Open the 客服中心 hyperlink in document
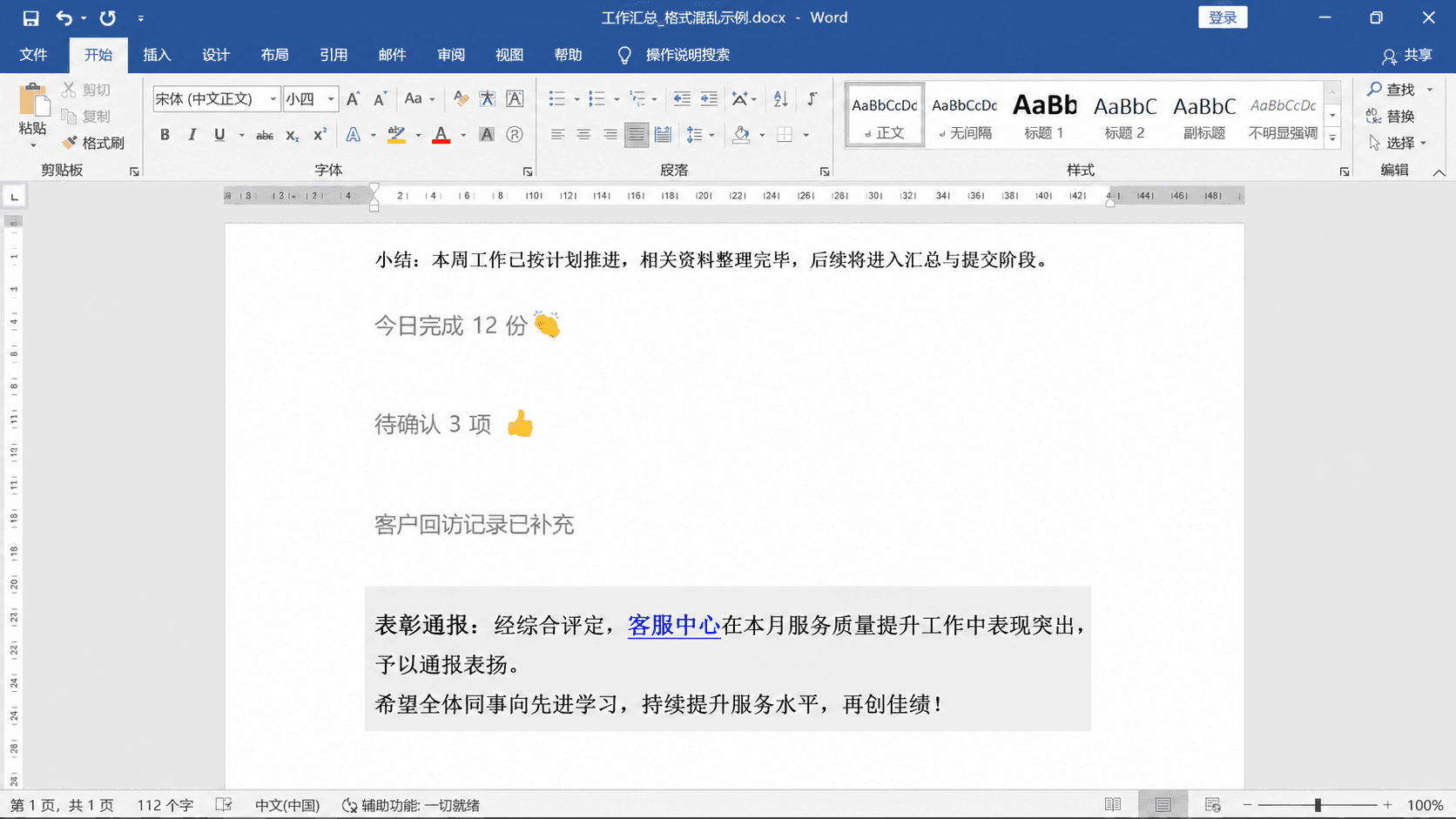 (674, 625)
